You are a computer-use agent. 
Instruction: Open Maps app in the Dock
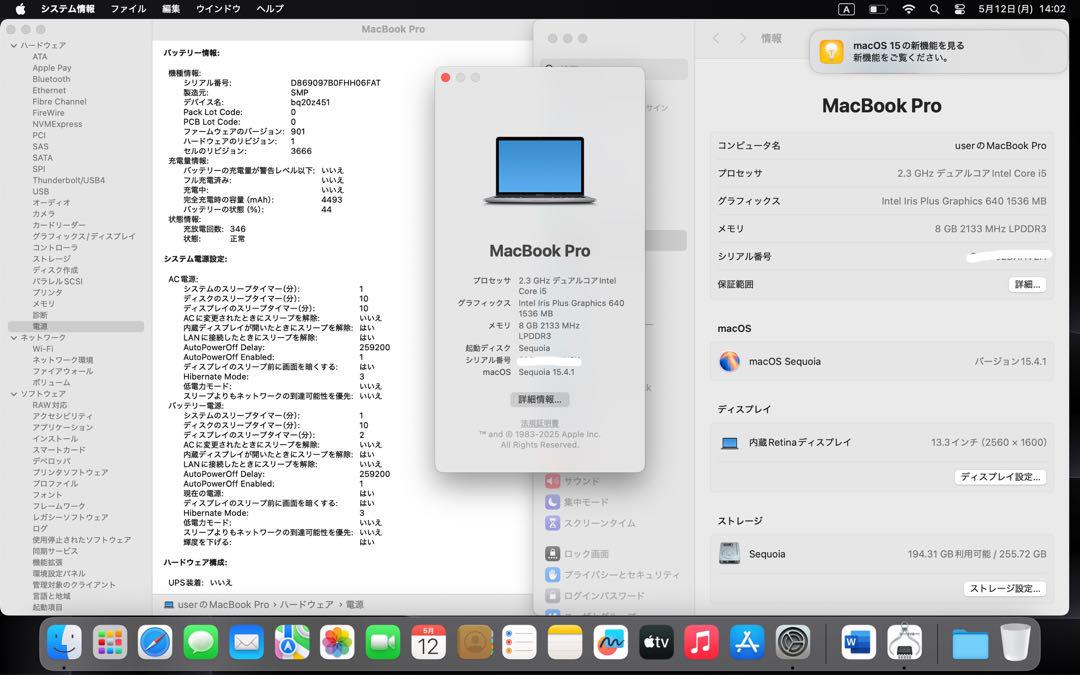292,643
